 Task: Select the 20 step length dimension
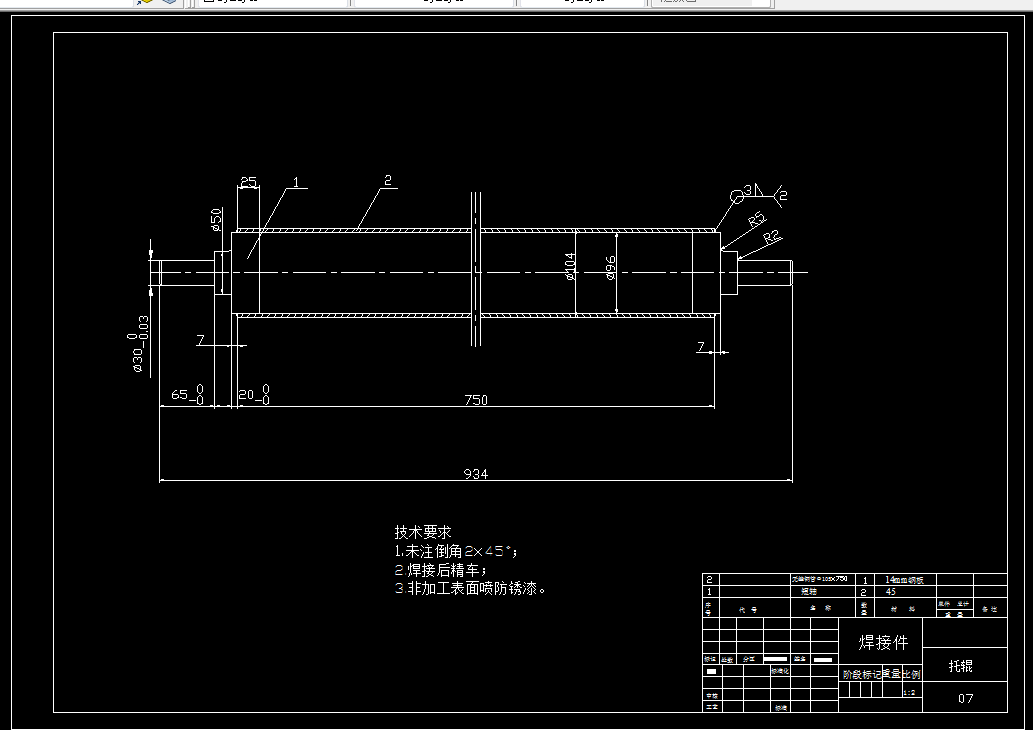point(254,395)
